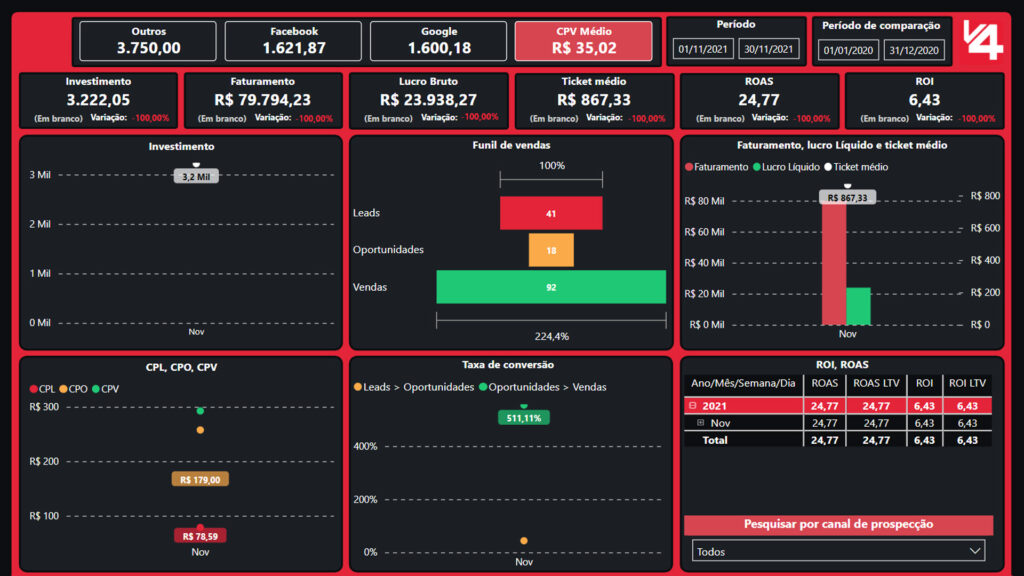Click the CPV Médio highlighted card

[x=583, y=41]
